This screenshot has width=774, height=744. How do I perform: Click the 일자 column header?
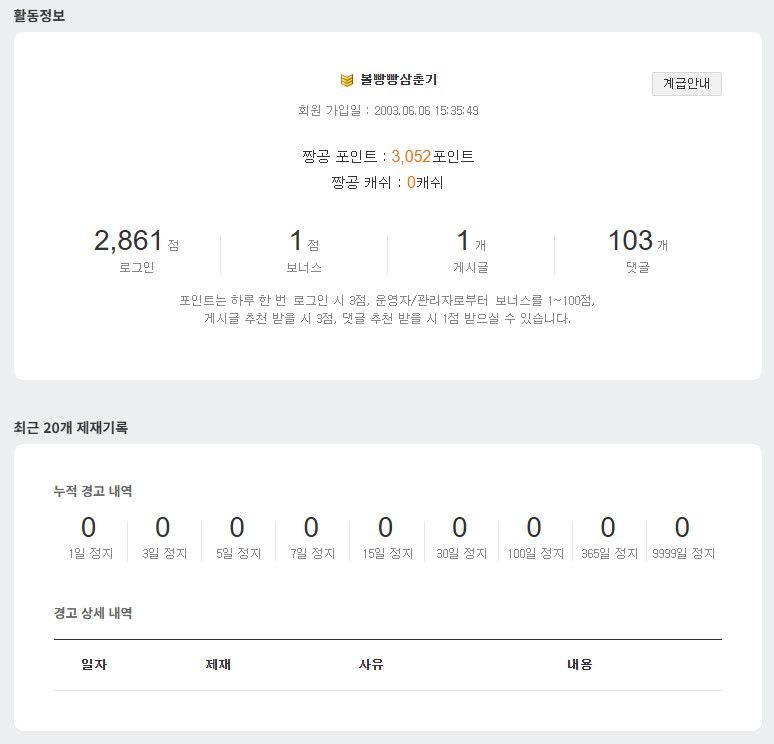[94, 665]
